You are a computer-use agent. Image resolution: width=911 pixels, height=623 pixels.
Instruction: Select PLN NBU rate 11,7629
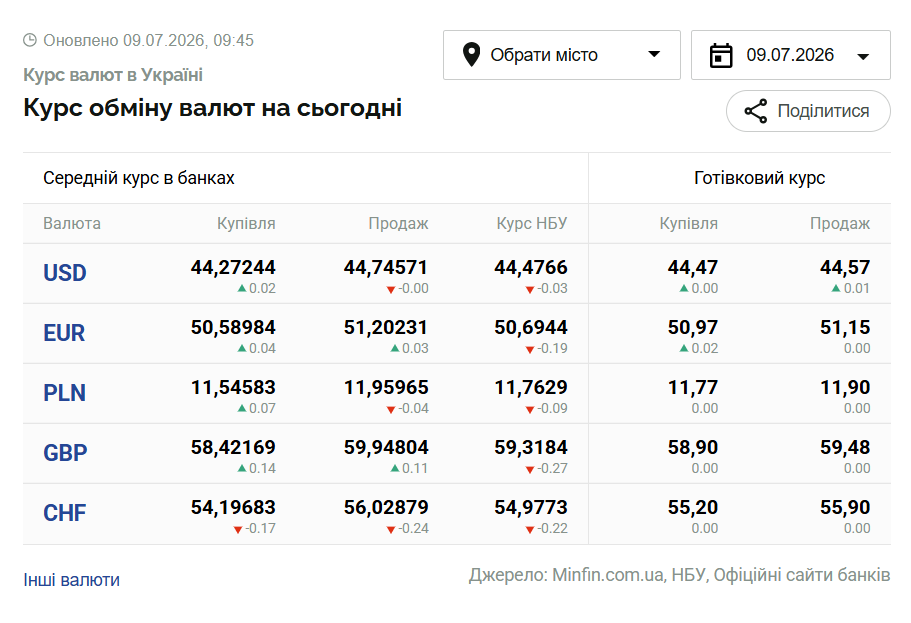531,387
